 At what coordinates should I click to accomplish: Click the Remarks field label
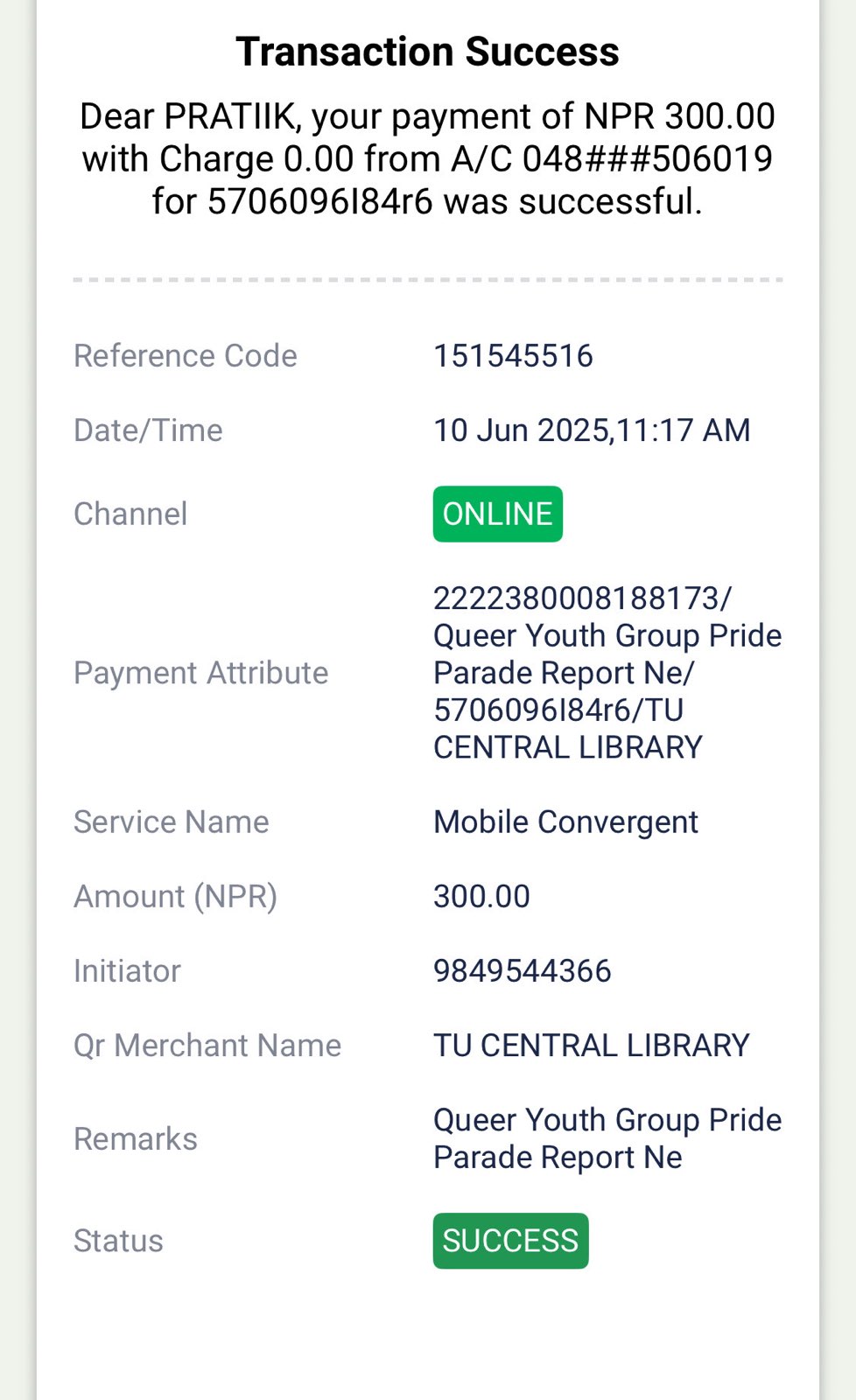[136, 1138]
